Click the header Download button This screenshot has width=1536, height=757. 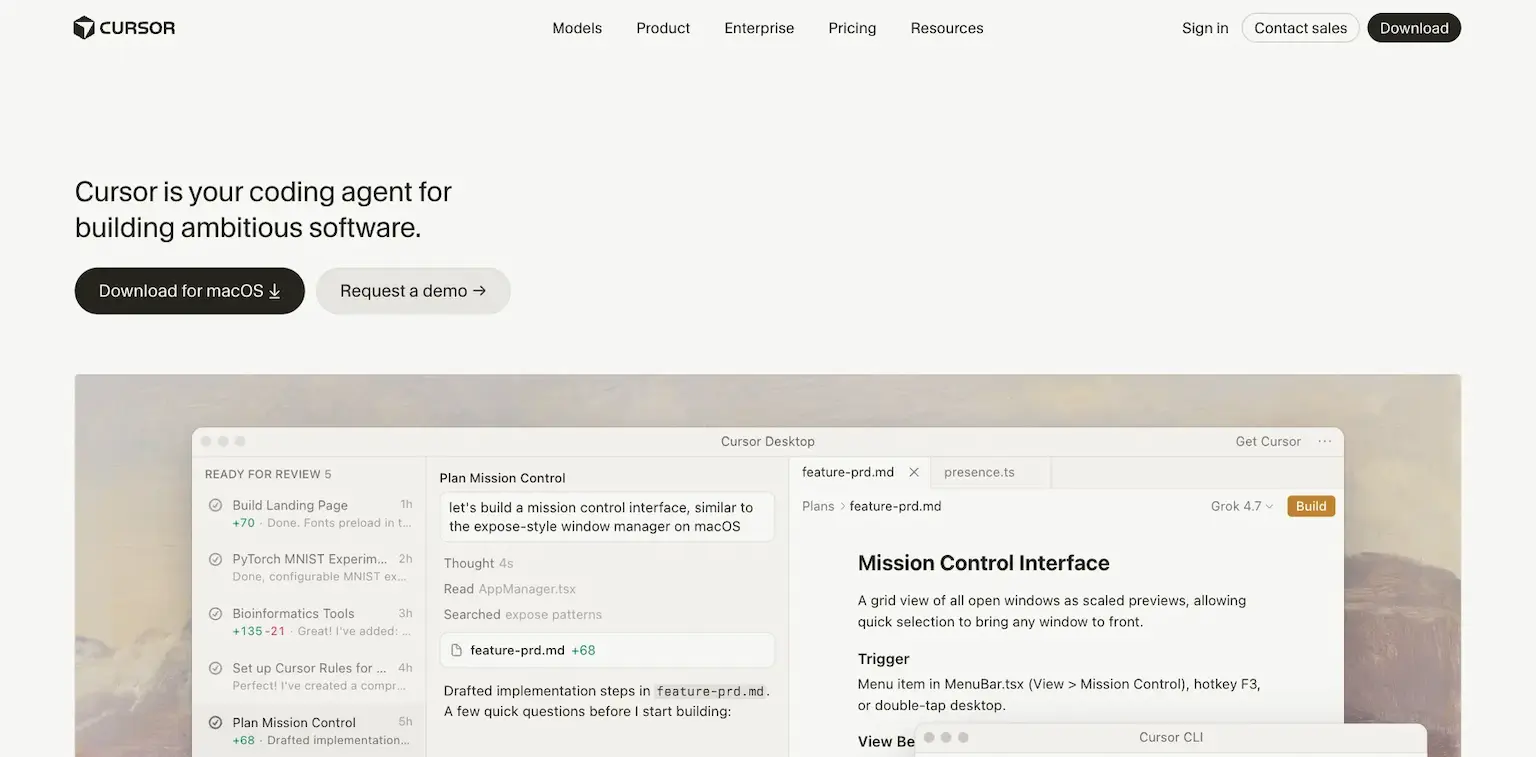pyautogui.click(x=1414, y=28)
